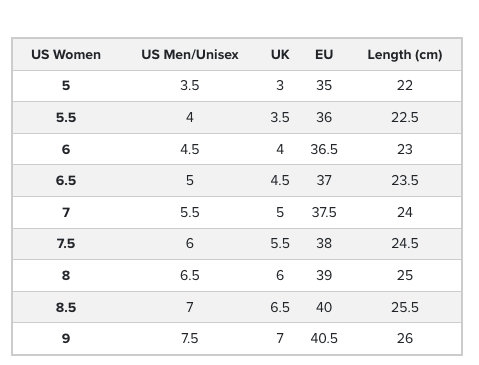This screenshot has height=365, width=479.
Task: Click the 22.5 cm length cell
Action: coord(405,117)
